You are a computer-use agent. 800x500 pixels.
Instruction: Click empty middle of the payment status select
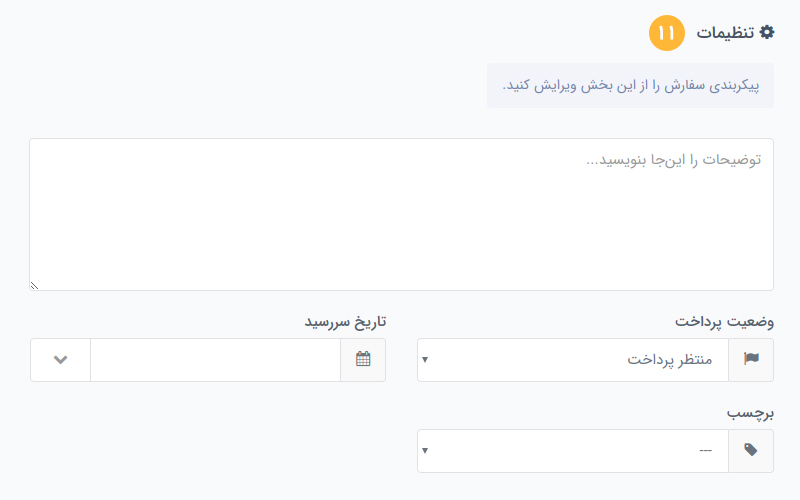tap(526, 360)
